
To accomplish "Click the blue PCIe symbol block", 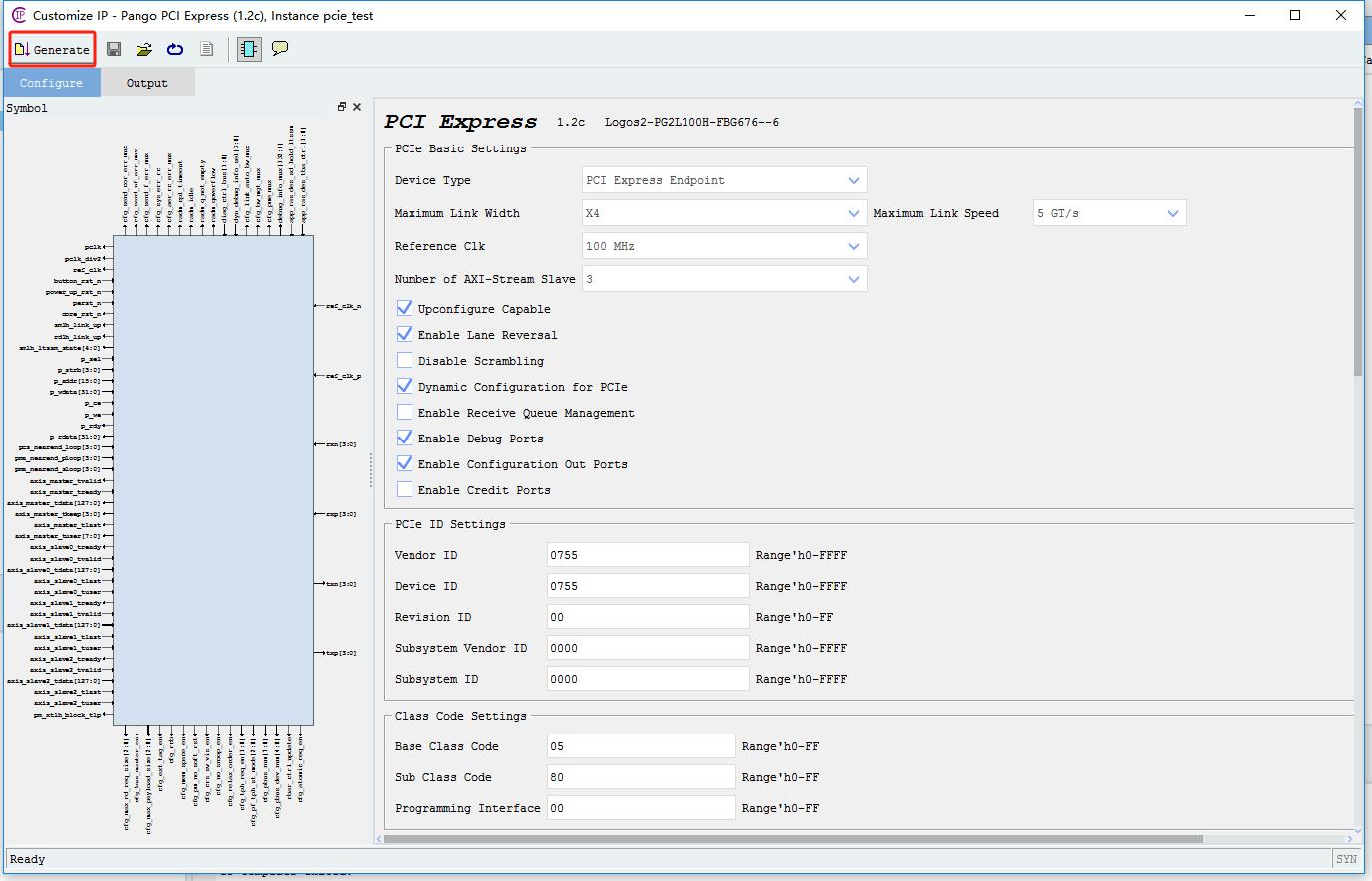I will click(213, 480).
